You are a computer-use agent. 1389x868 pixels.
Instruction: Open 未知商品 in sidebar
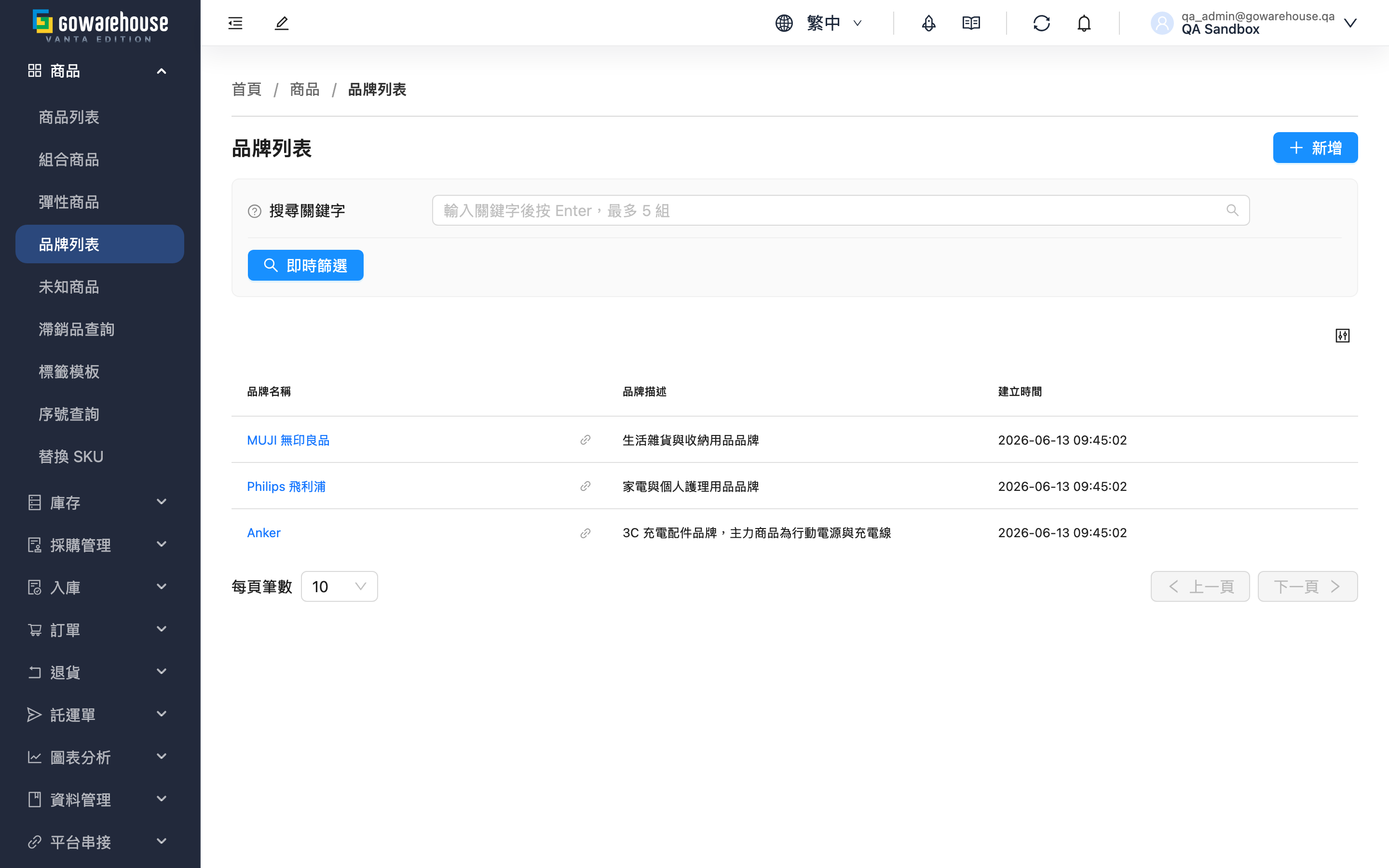(x=100, y=287)
